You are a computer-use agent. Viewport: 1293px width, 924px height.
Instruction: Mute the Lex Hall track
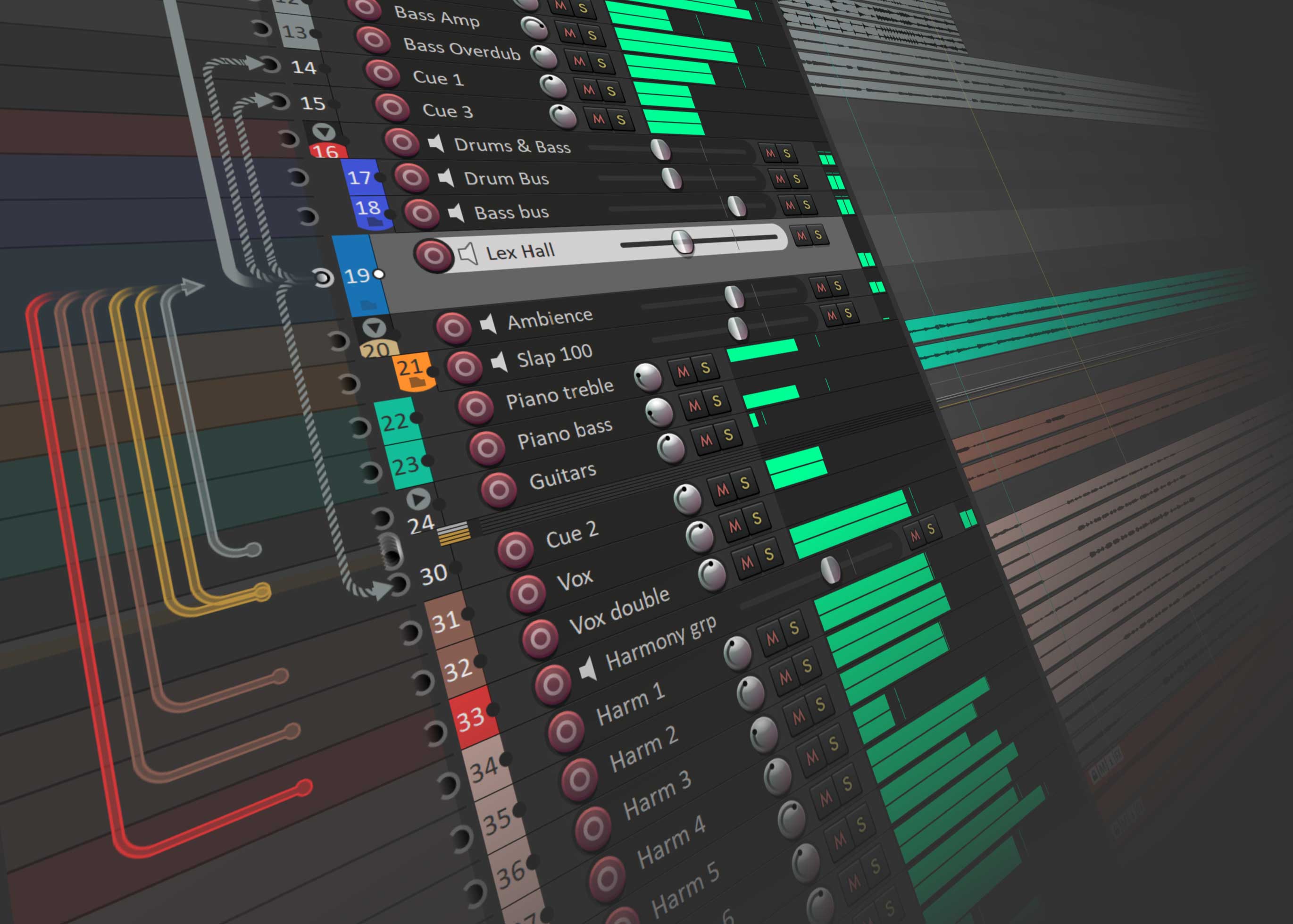point(801,235)
